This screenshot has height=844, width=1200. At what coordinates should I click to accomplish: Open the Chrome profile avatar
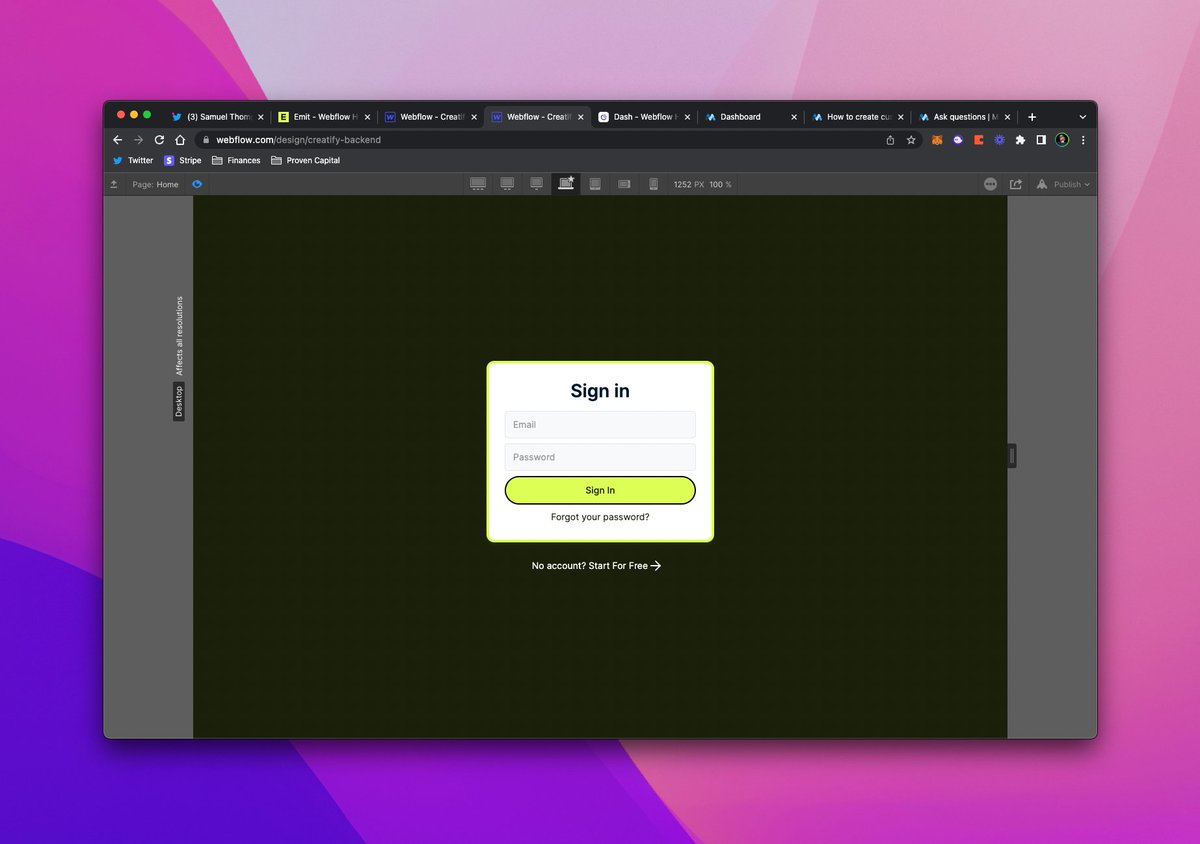[1062, 140]
